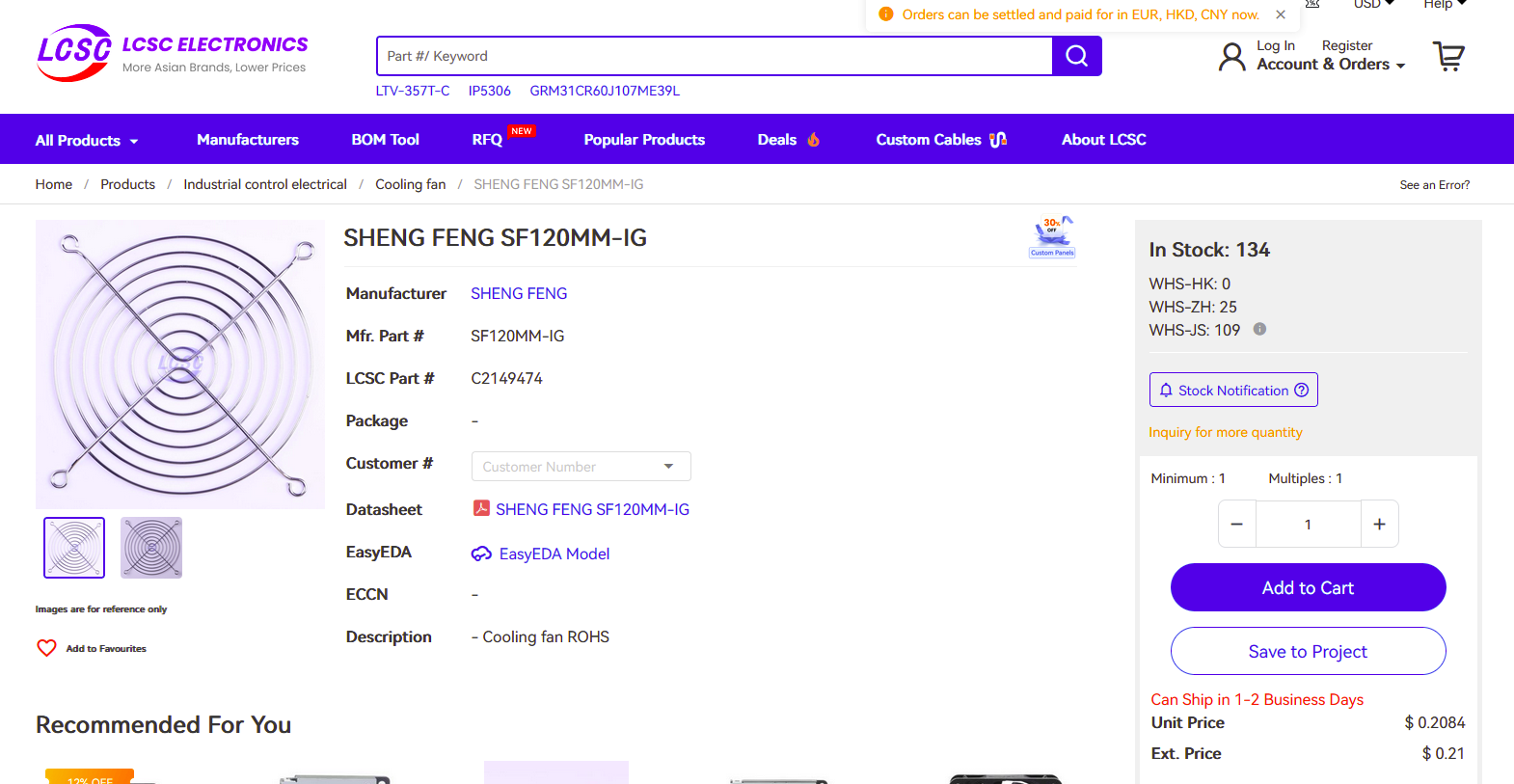
Task: Click the Add to Favourites text
Action: click(x=106, y=649)
